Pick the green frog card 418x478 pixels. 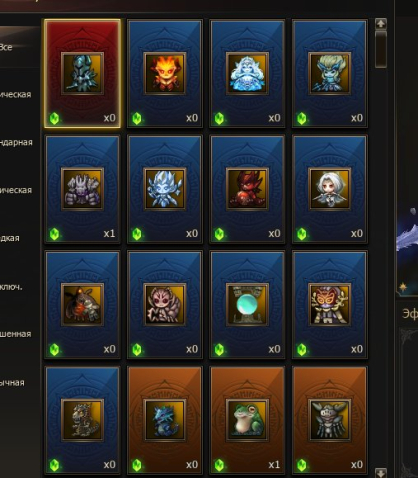tap(247, 420)
